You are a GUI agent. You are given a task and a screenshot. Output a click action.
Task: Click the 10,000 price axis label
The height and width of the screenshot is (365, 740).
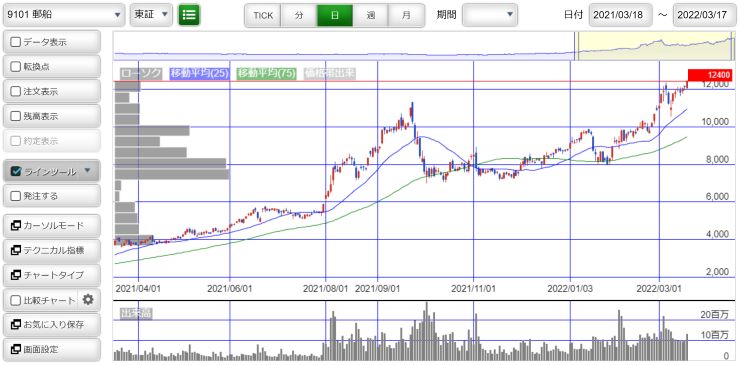pyautogui.click(x=715, y=122)
